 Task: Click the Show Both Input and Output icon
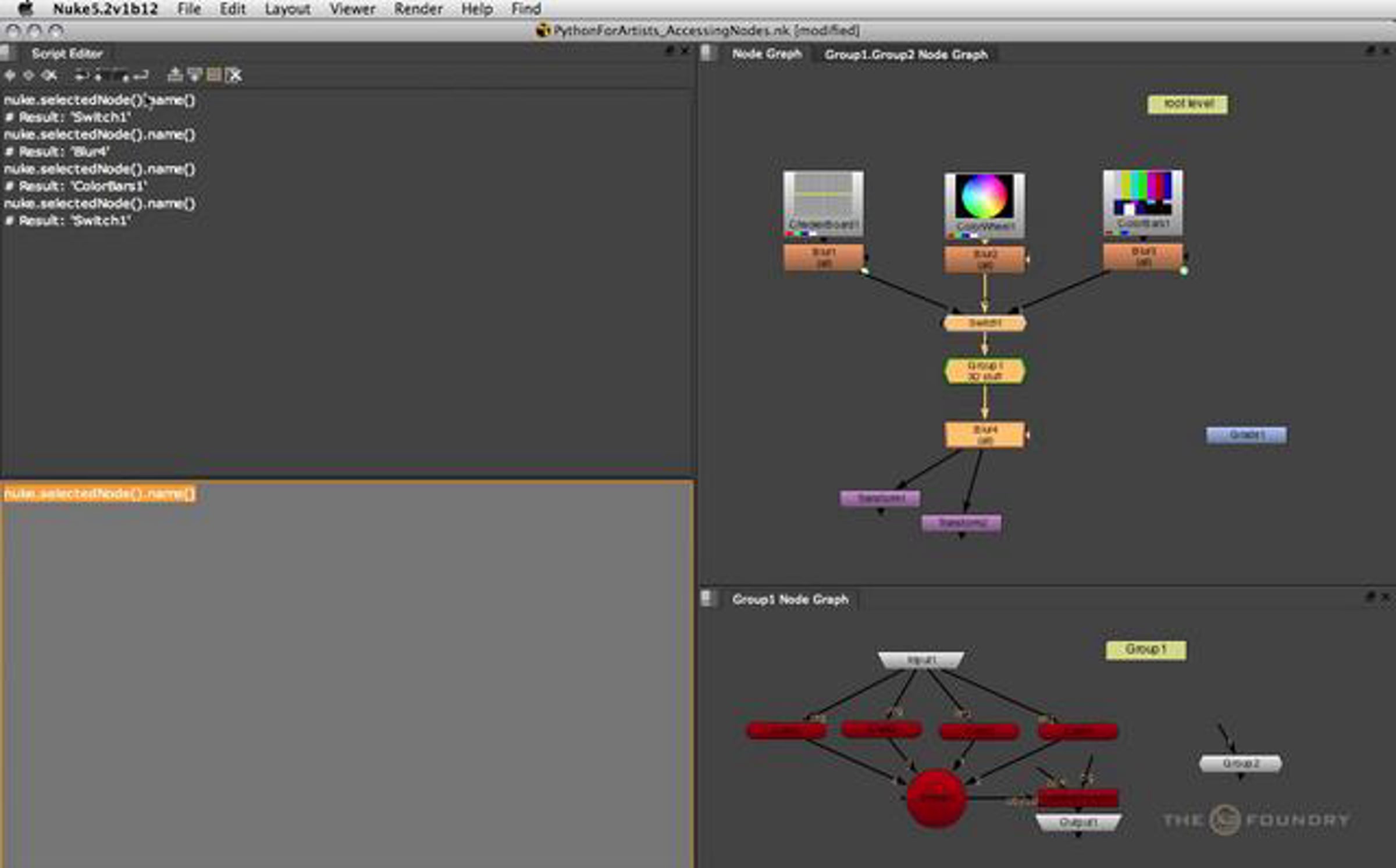(214, 75)
